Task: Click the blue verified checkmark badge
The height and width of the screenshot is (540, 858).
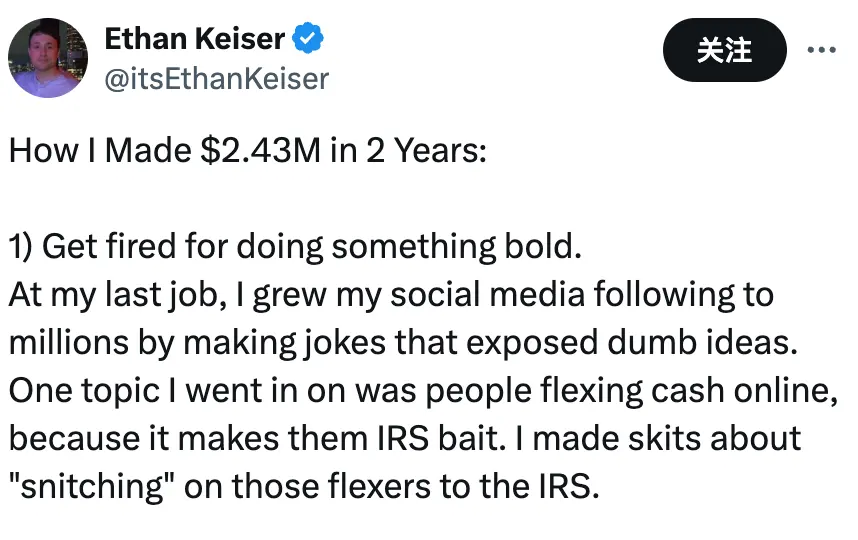Action: click(x=309, y=40)
